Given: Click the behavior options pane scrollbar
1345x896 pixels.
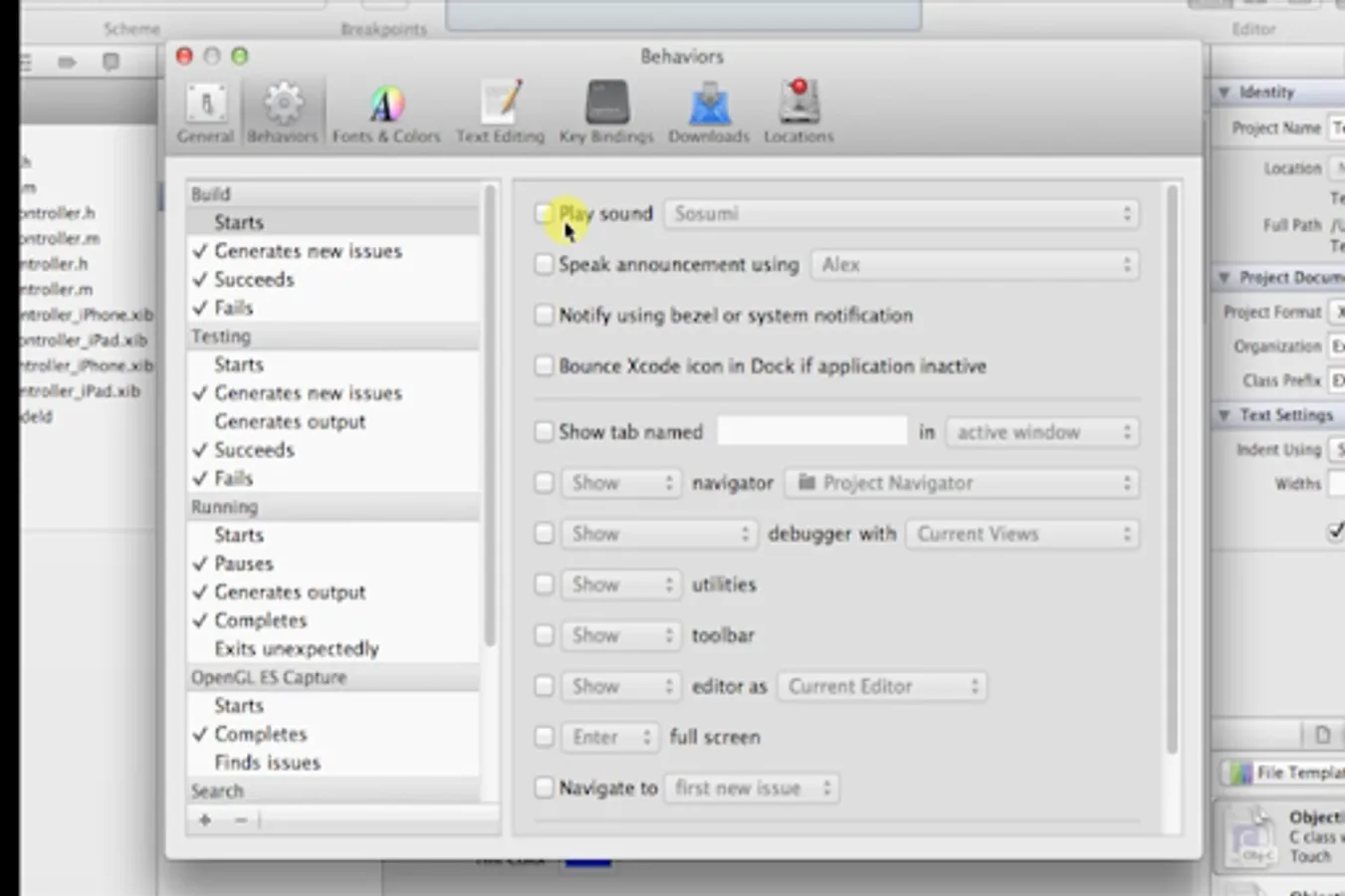Looking at the screenshot, I should 1172,468.
